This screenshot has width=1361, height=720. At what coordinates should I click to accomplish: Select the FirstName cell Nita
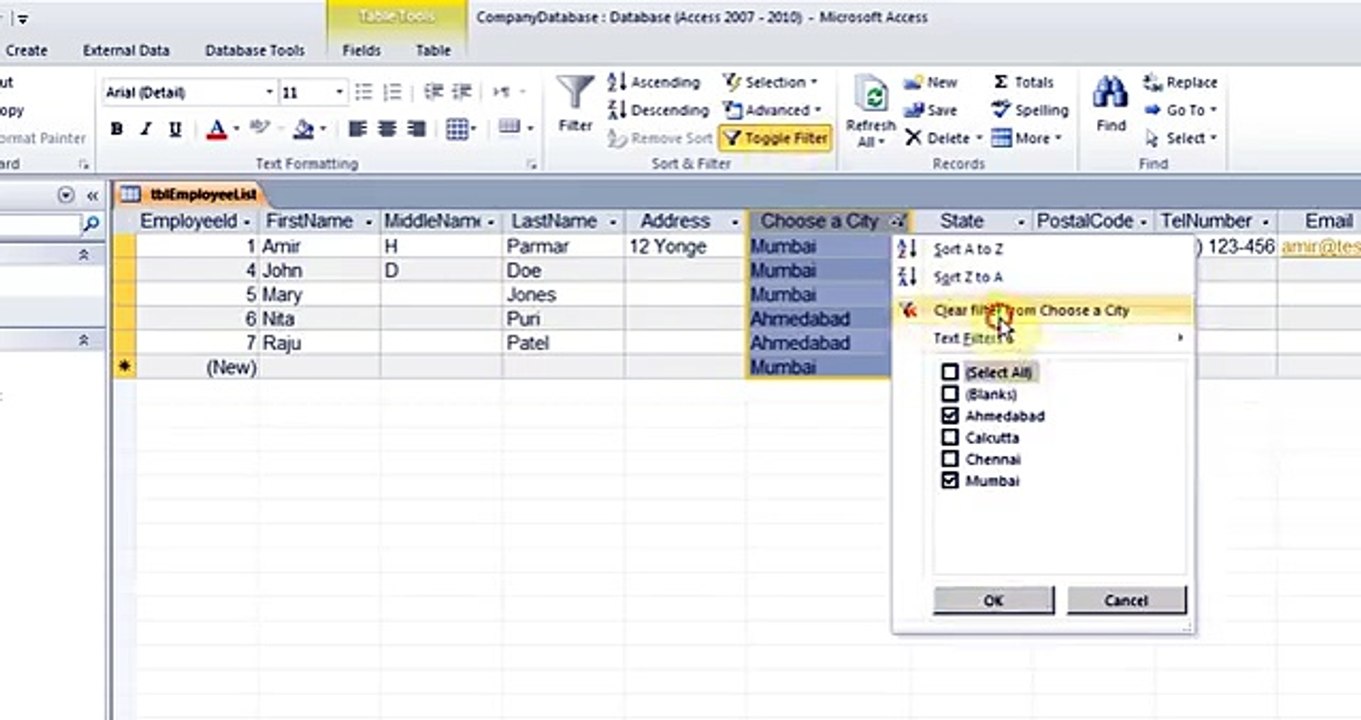(x=319, y=319)
